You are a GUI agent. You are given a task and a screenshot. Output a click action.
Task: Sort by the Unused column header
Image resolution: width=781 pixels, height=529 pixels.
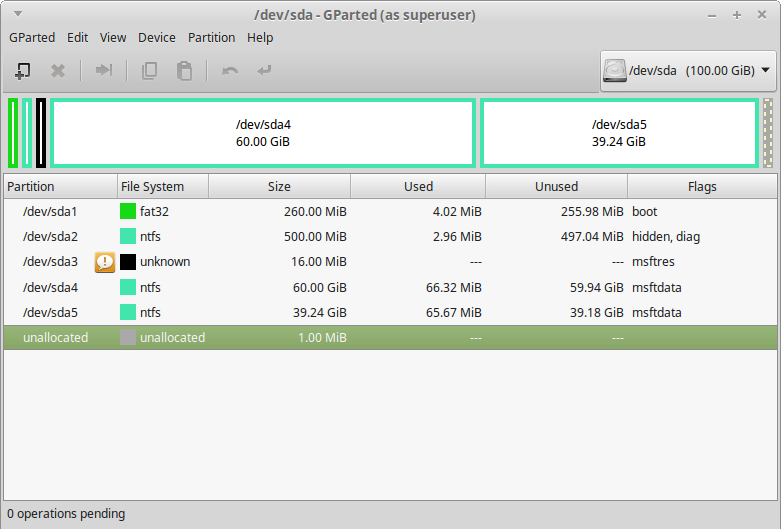pyautogui.click(x=556, y=186)
